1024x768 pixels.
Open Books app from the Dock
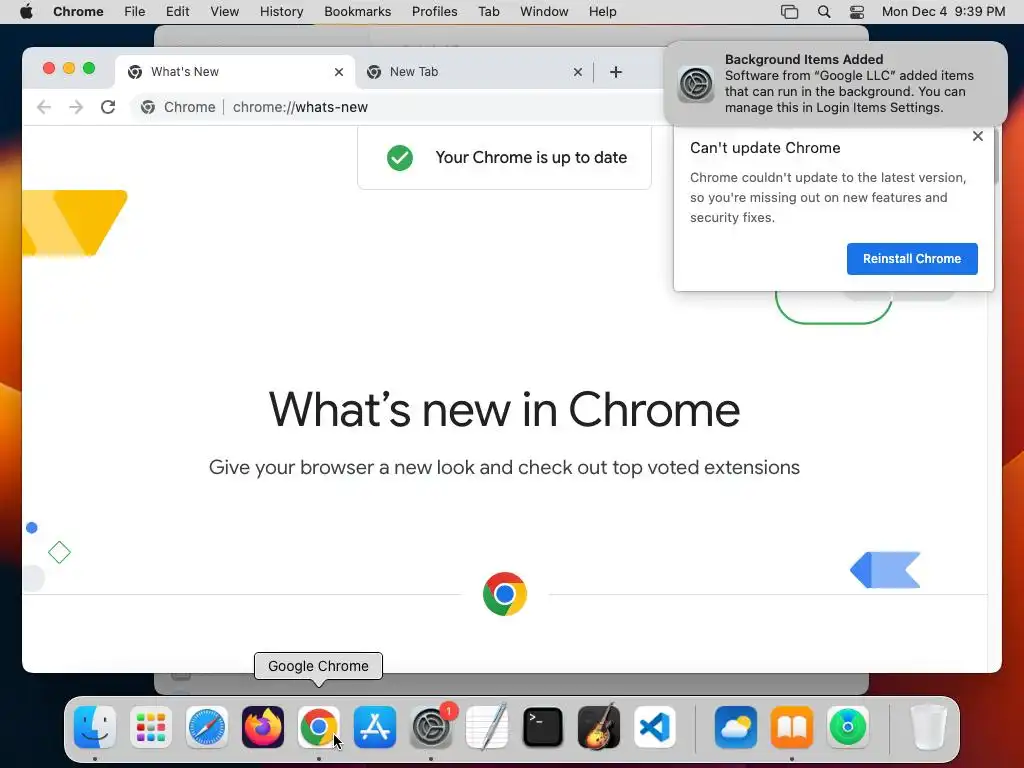coord(792,727)
